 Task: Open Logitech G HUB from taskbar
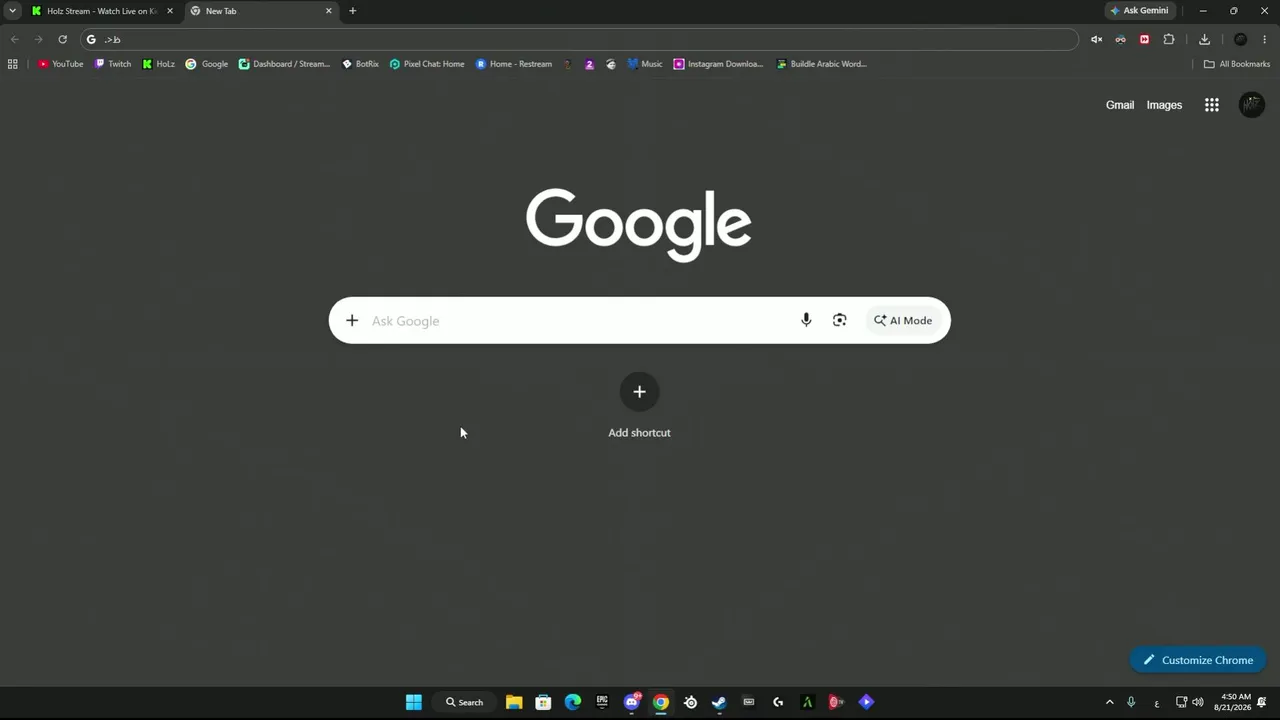coord(778,702)
